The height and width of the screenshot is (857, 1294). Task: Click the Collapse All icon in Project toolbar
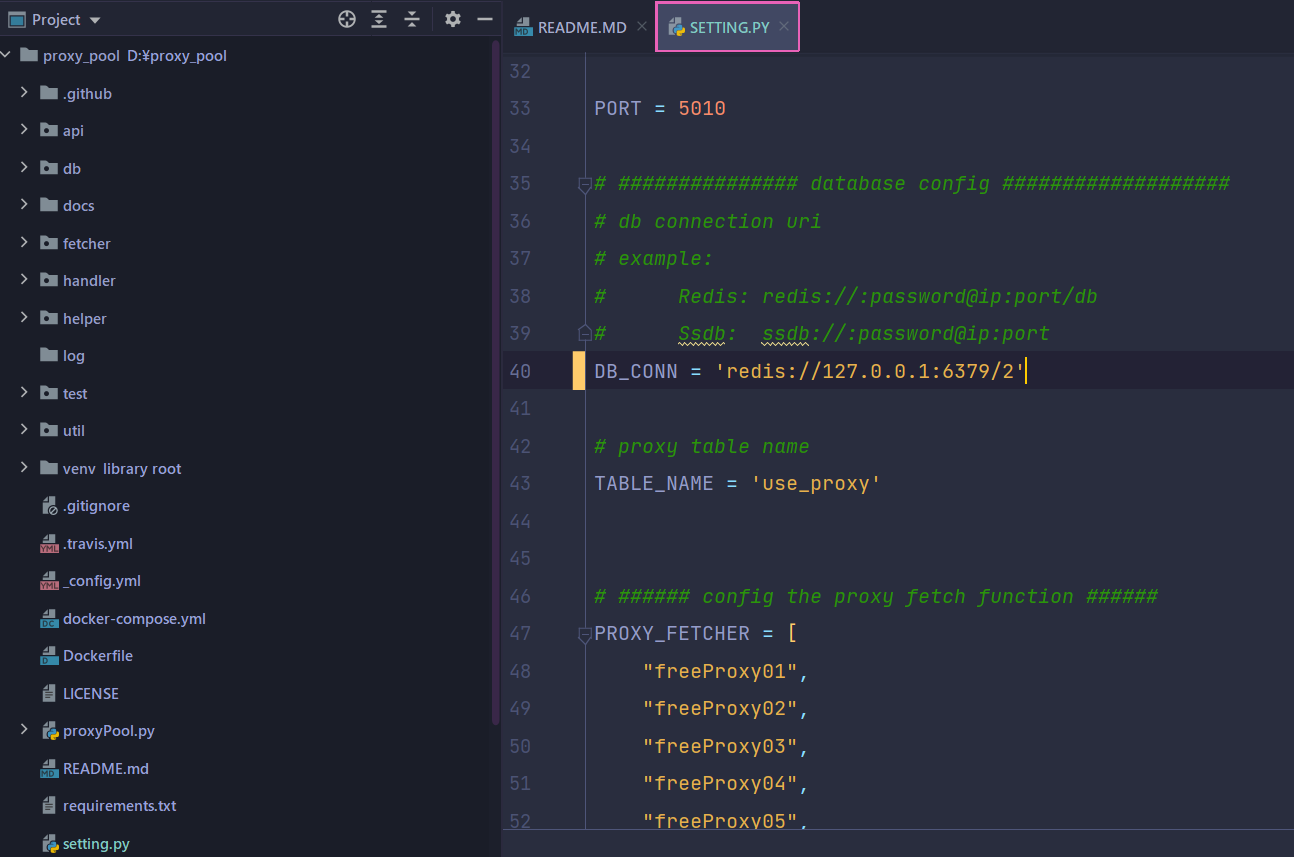(412, 19)
